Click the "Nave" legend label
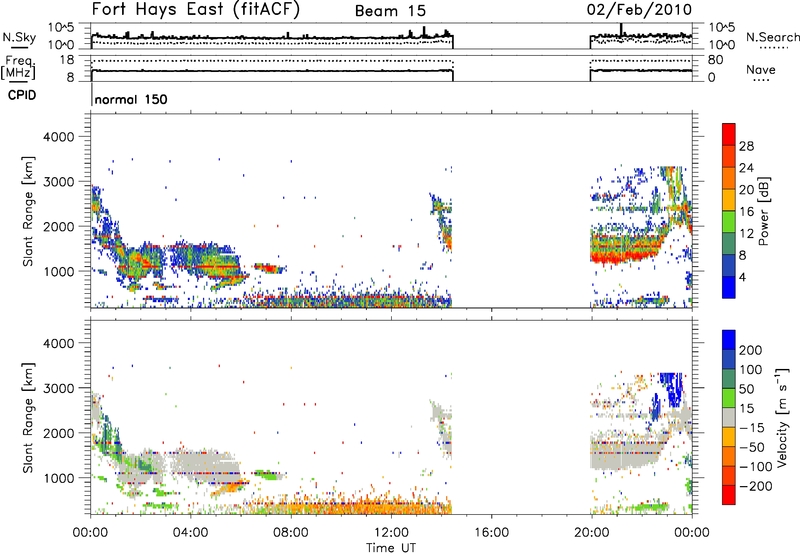The image size is (800, 554). click(x=761, y=69)
